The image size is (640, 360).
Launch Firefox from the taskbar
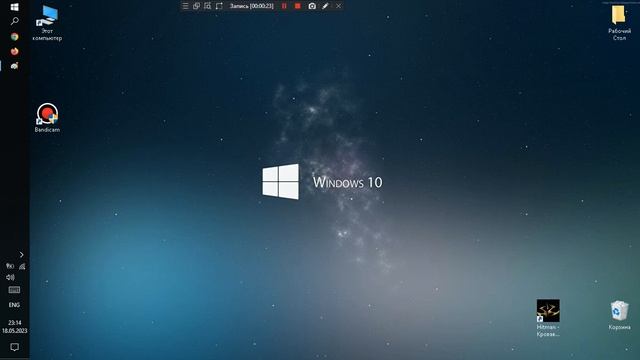click(15, 51)
